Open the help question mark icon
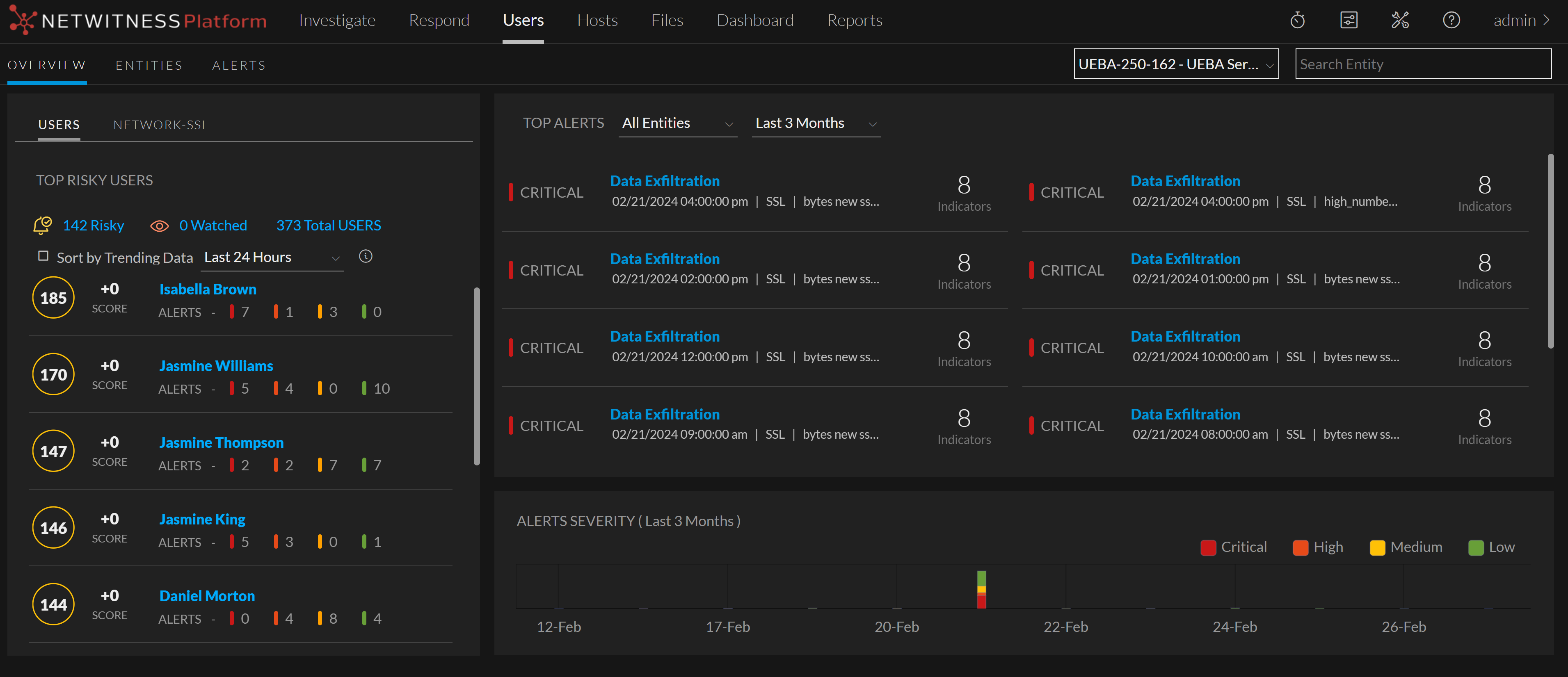 [x=1451, y=20]
